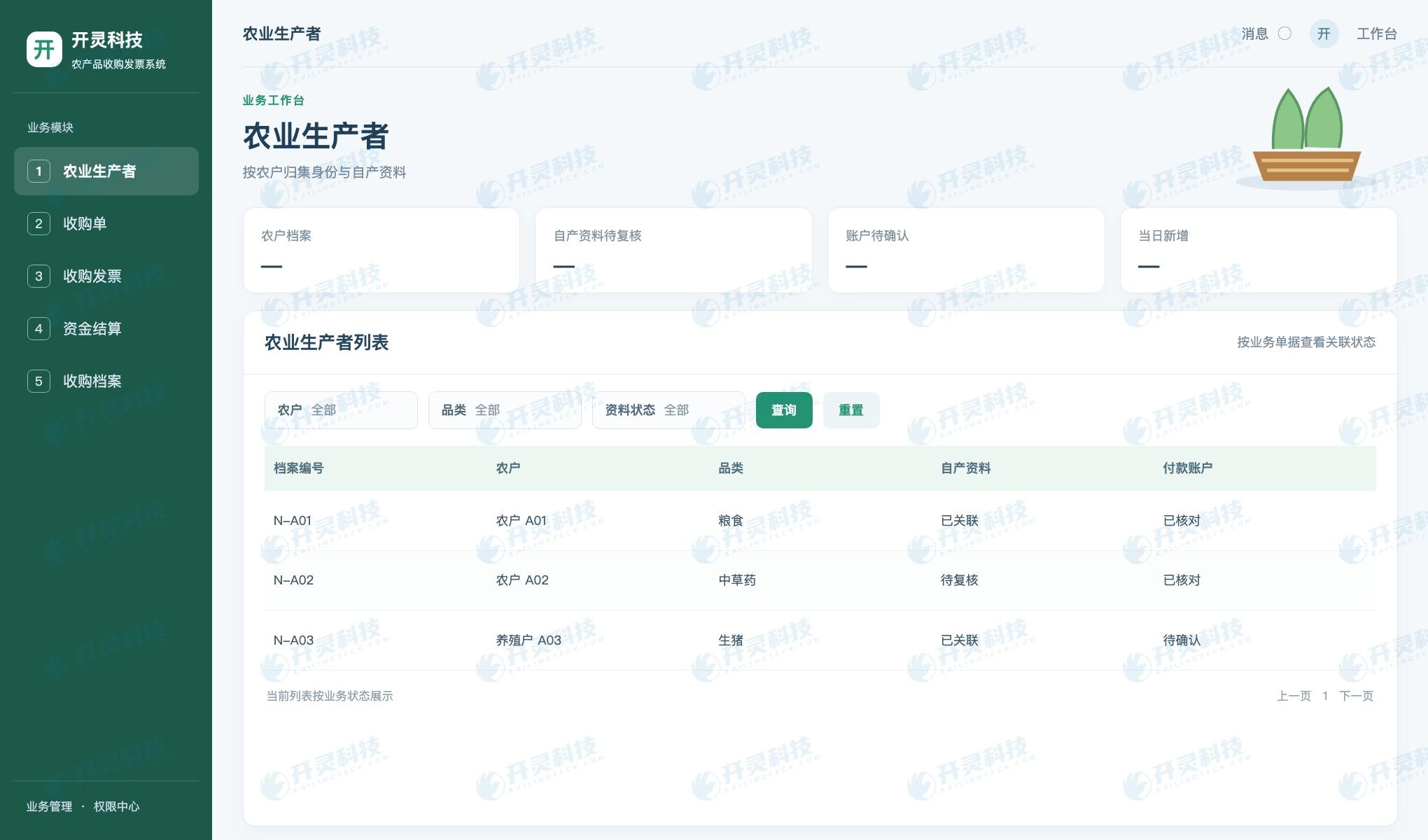This screenshot has width=1428, height=840.
Task: Click the potted plant illustration
Action: [x=1306, y=137]
